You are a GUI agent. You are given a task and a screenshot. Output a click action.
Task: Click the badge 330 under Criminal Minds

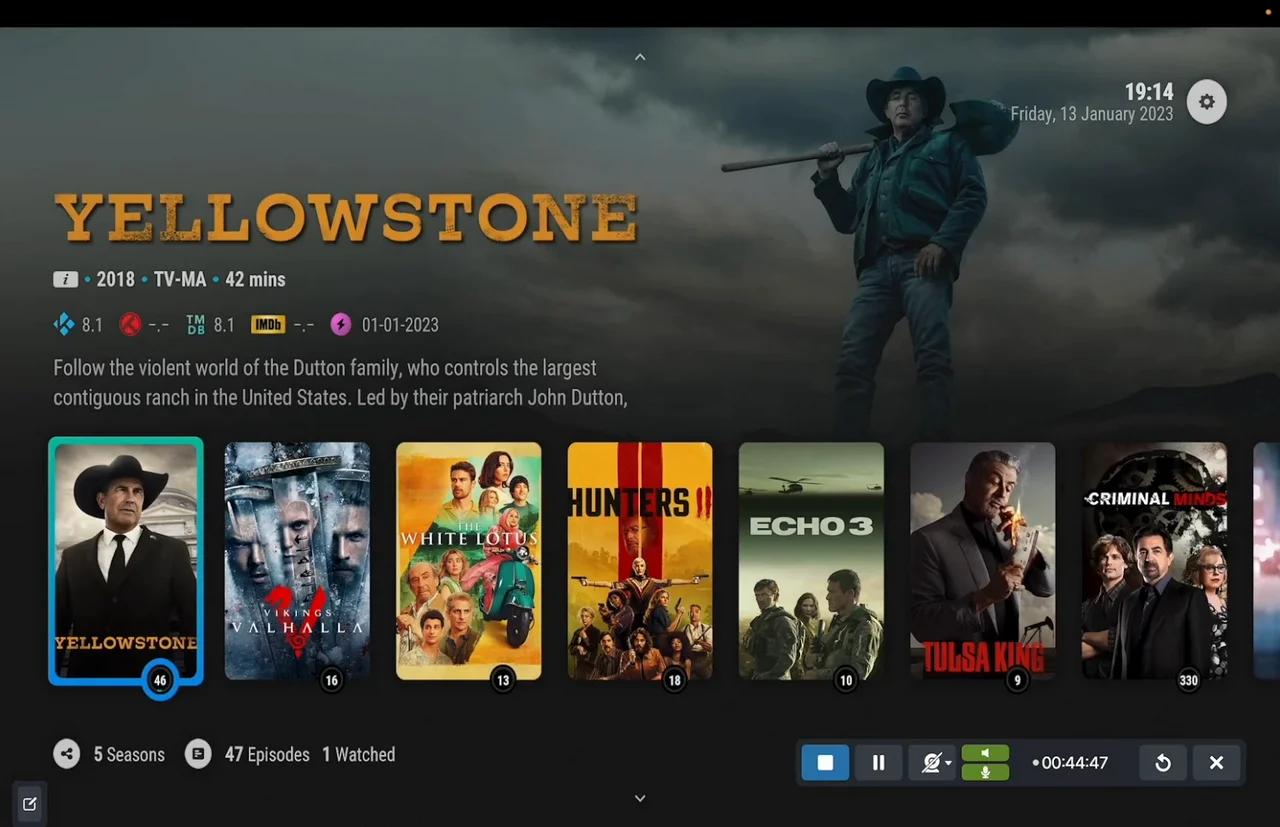tap(1188, 680)
